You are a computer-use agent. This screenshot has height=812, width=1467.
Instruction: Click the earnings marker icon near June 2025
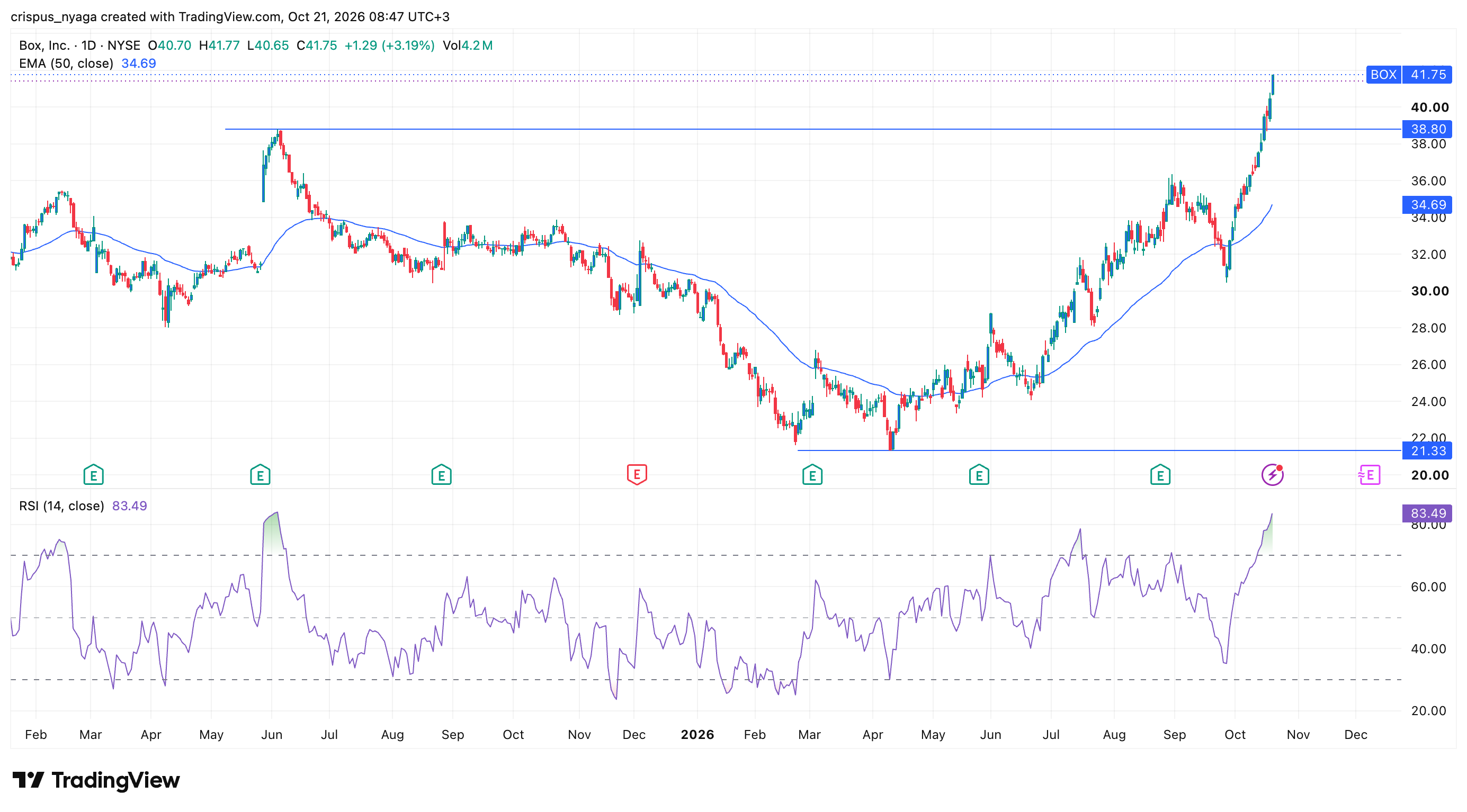(x=260, y=475)
